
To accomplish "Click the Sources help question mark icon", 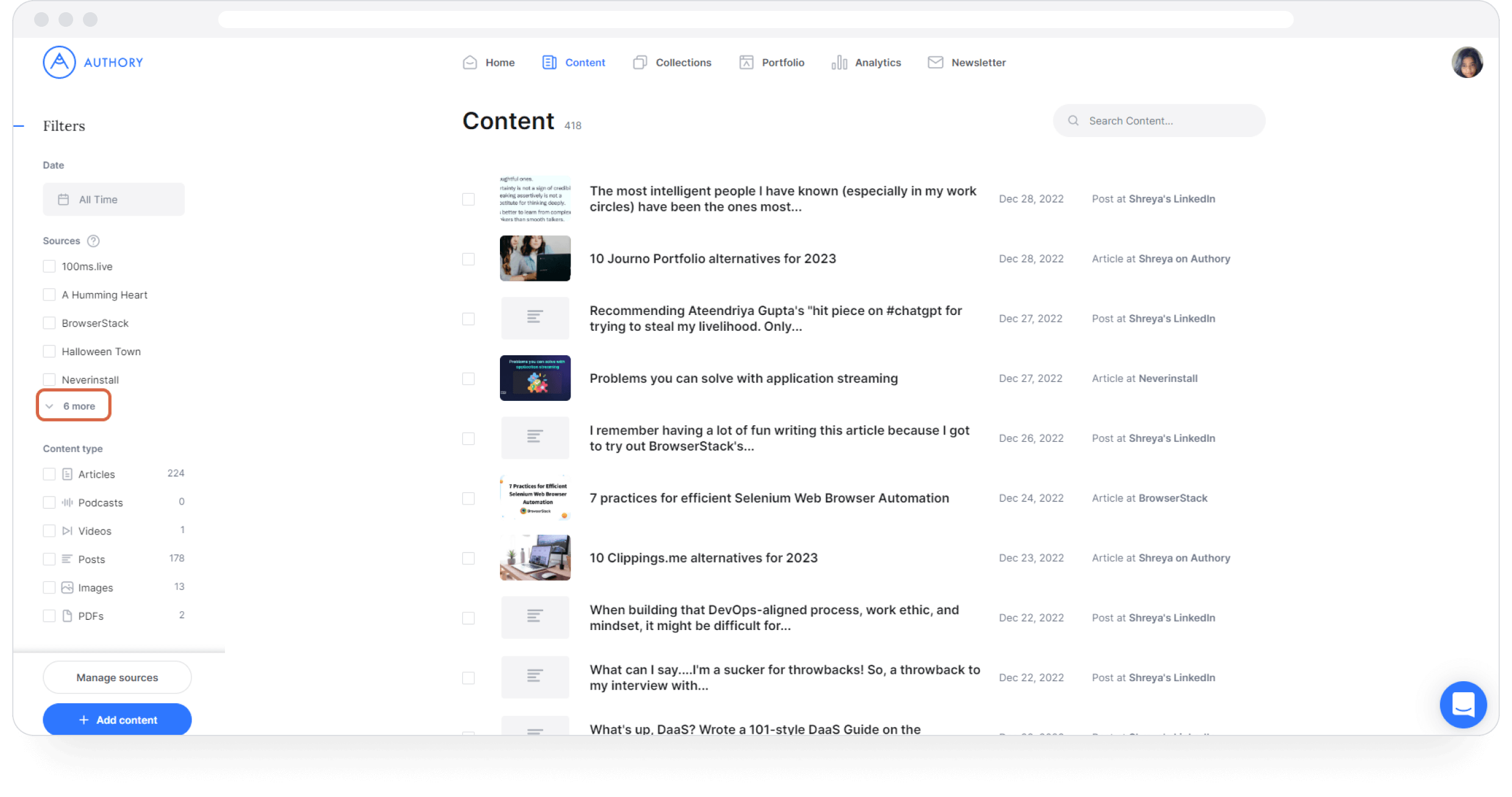I will coord(93,241).
